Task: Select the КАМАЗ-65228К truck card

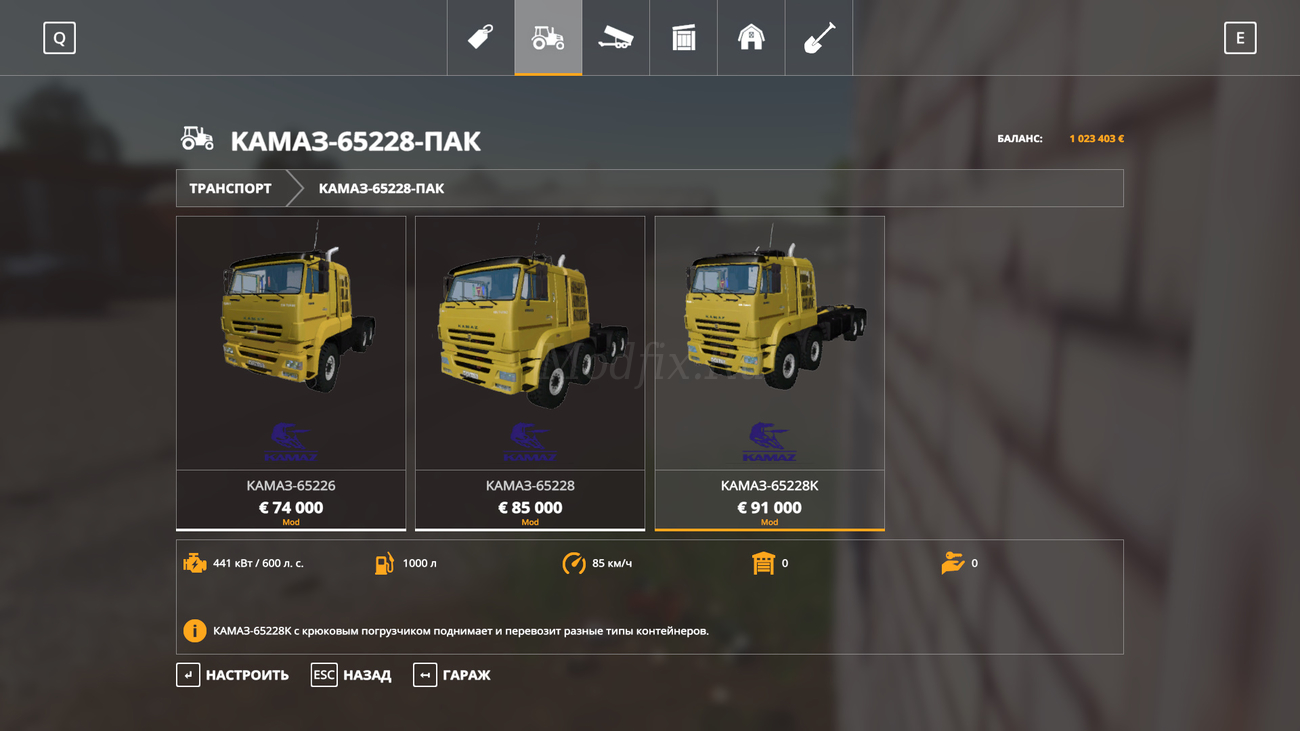Action: 769,373
